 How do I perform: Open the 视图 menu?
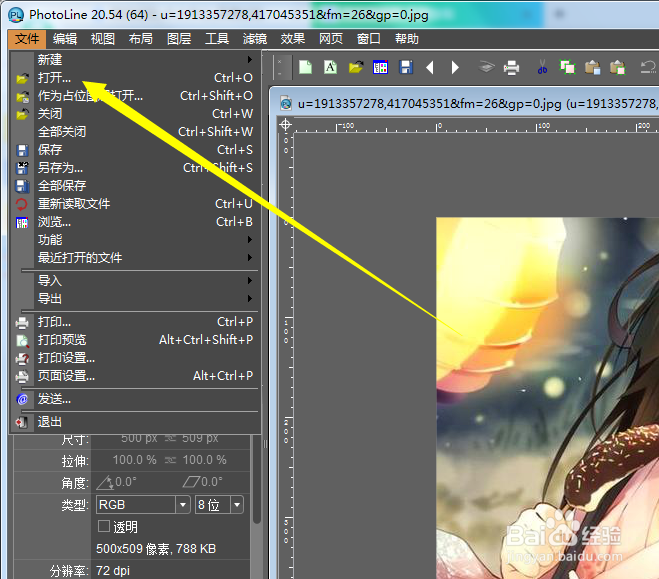point(103,39)
